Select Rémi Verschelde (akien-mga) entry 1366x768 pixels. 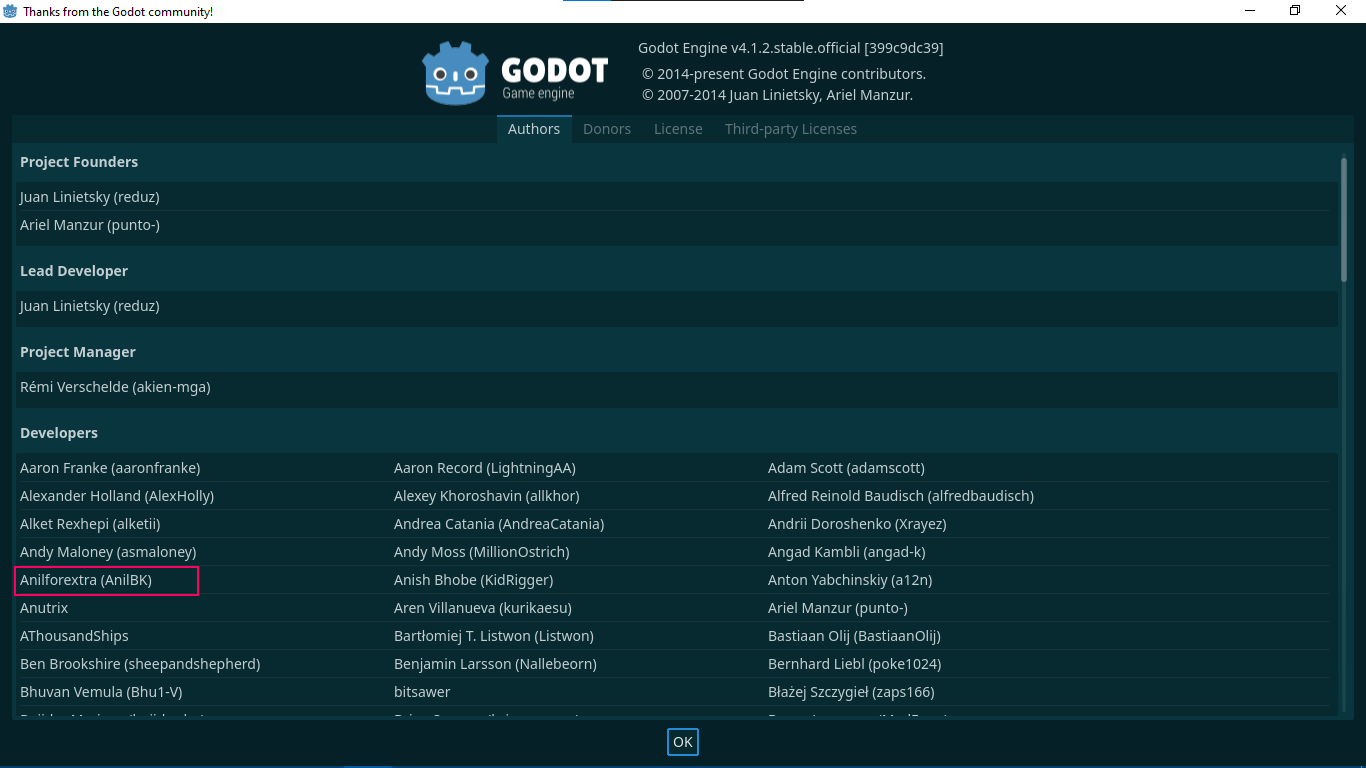point(115,387)
